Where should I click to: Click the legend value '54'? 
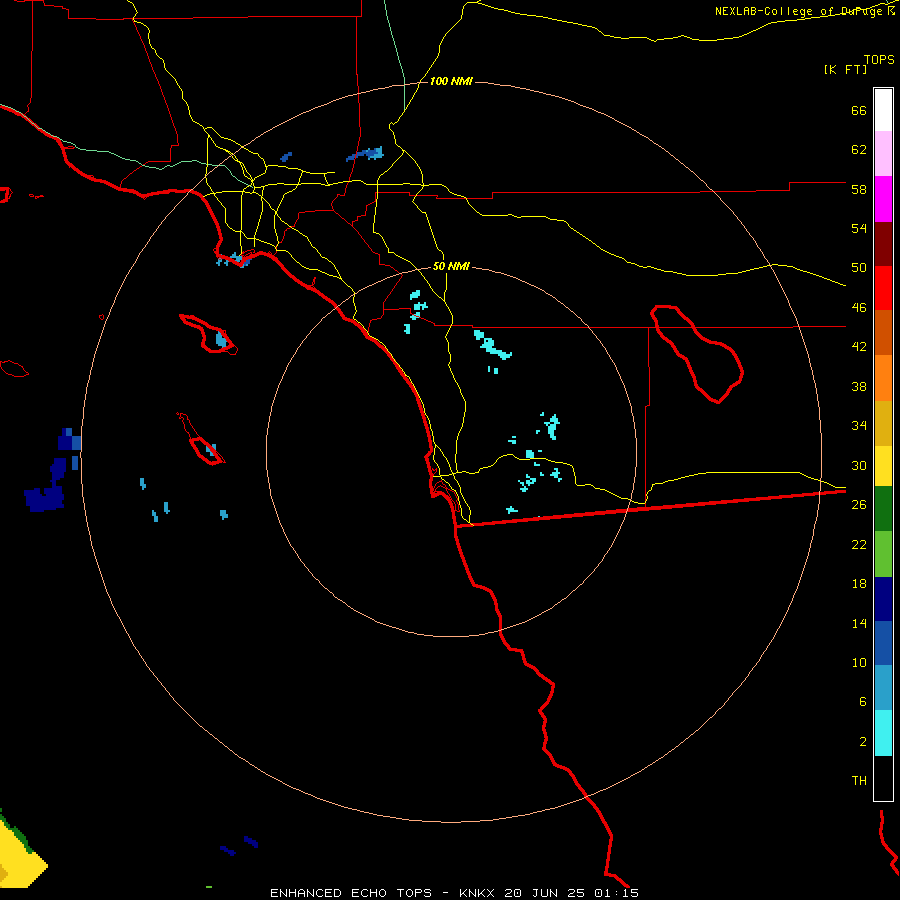(859, 228)
